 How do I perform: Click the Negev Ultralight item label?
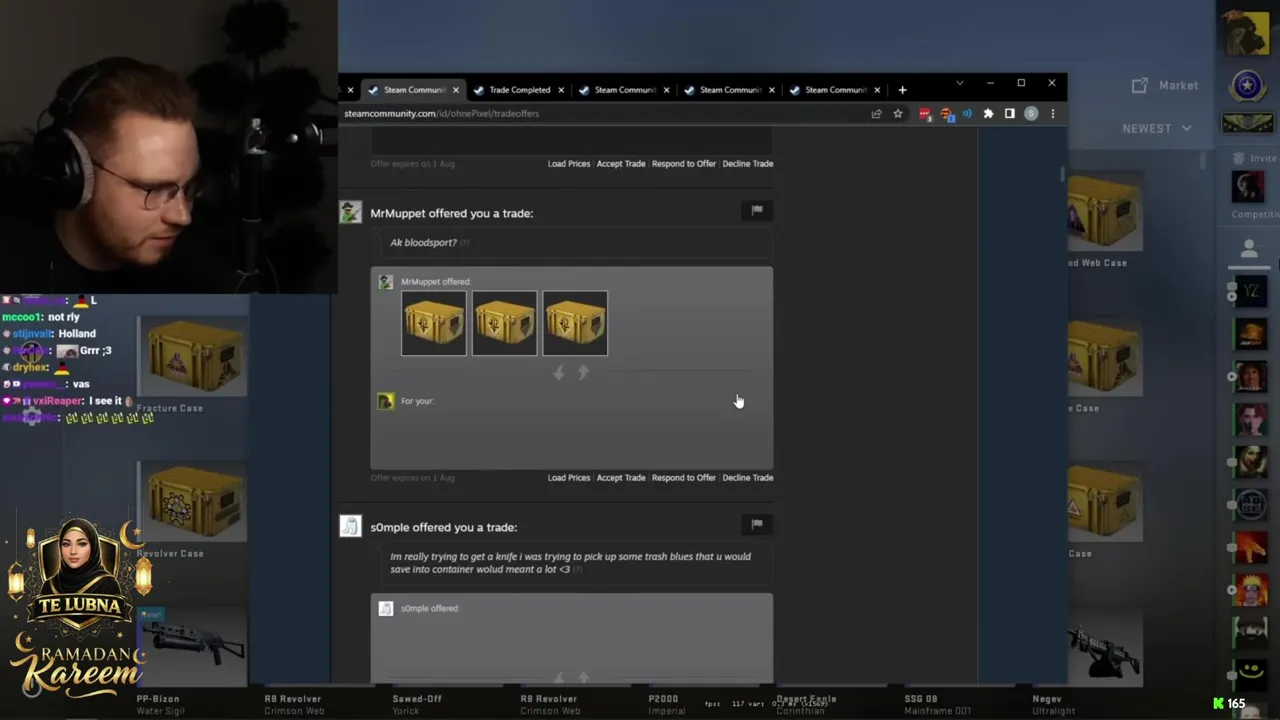(1053, 705)
